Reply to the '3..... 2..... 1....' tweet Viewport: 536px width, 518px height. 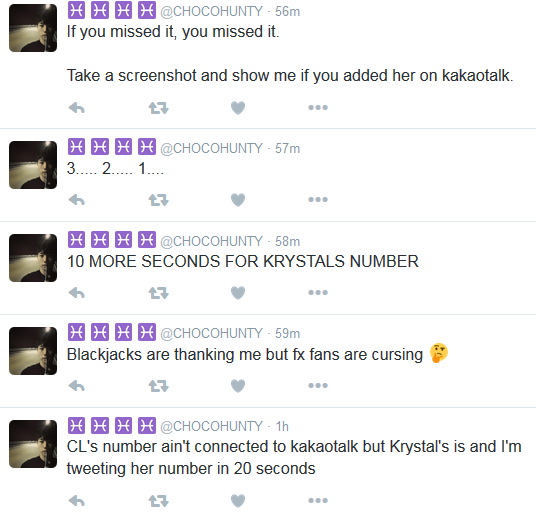tap(77, 200)
